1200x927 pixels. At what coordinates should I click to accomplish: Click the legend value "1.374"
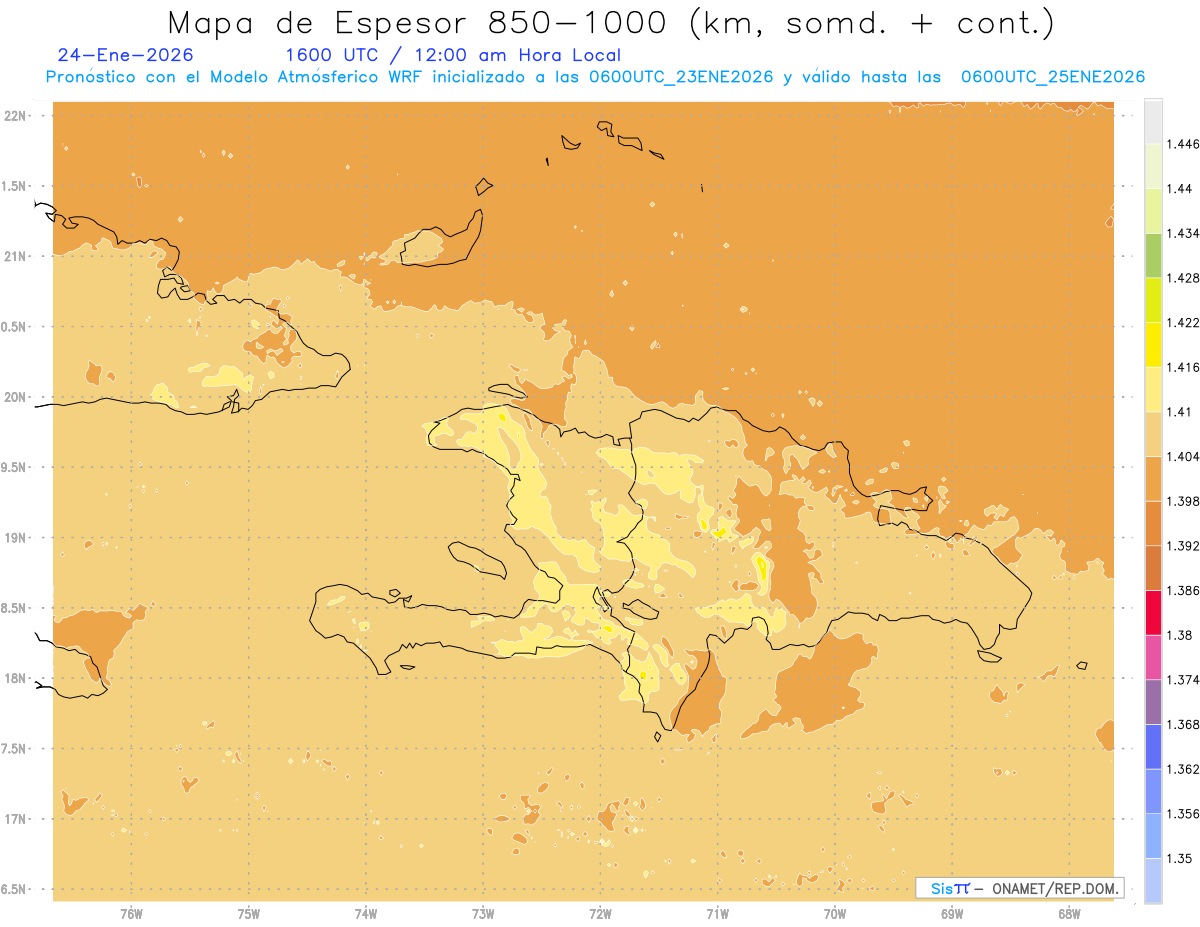[1182, 679]
